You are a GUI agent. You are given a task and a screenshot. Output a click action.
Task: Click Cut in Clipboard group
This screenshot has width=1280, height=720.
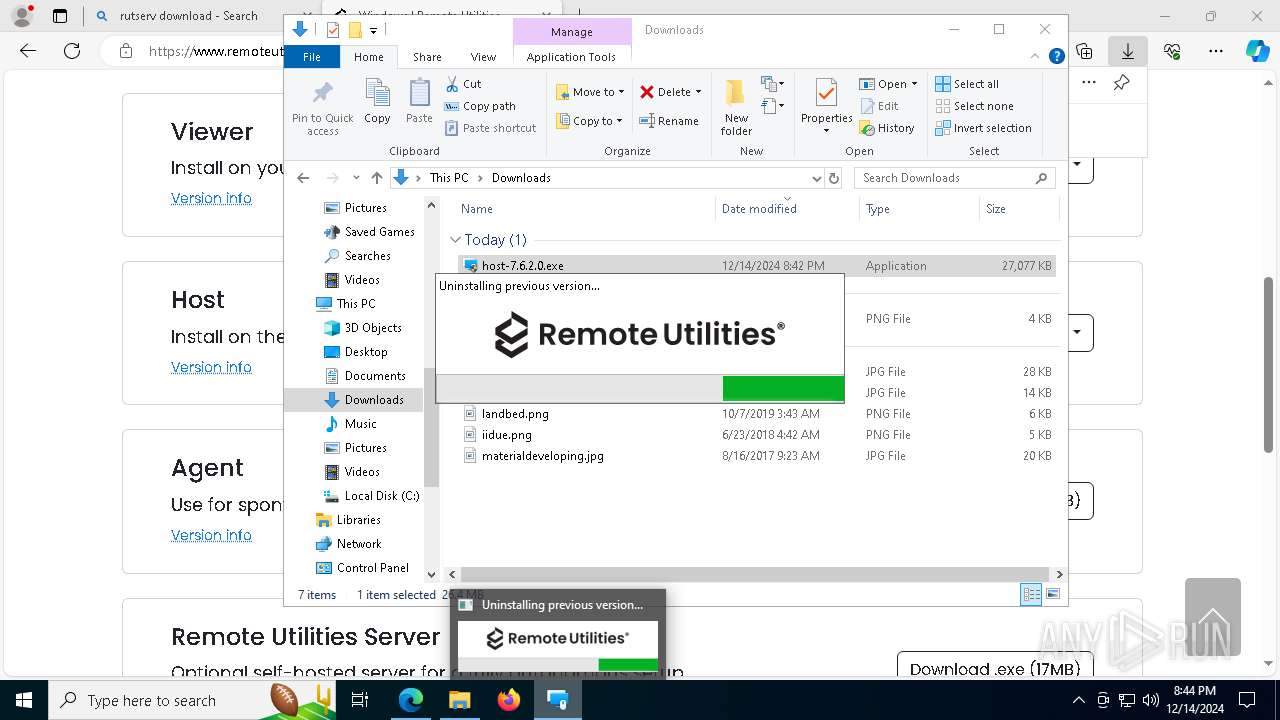click(x=463, y=84)
